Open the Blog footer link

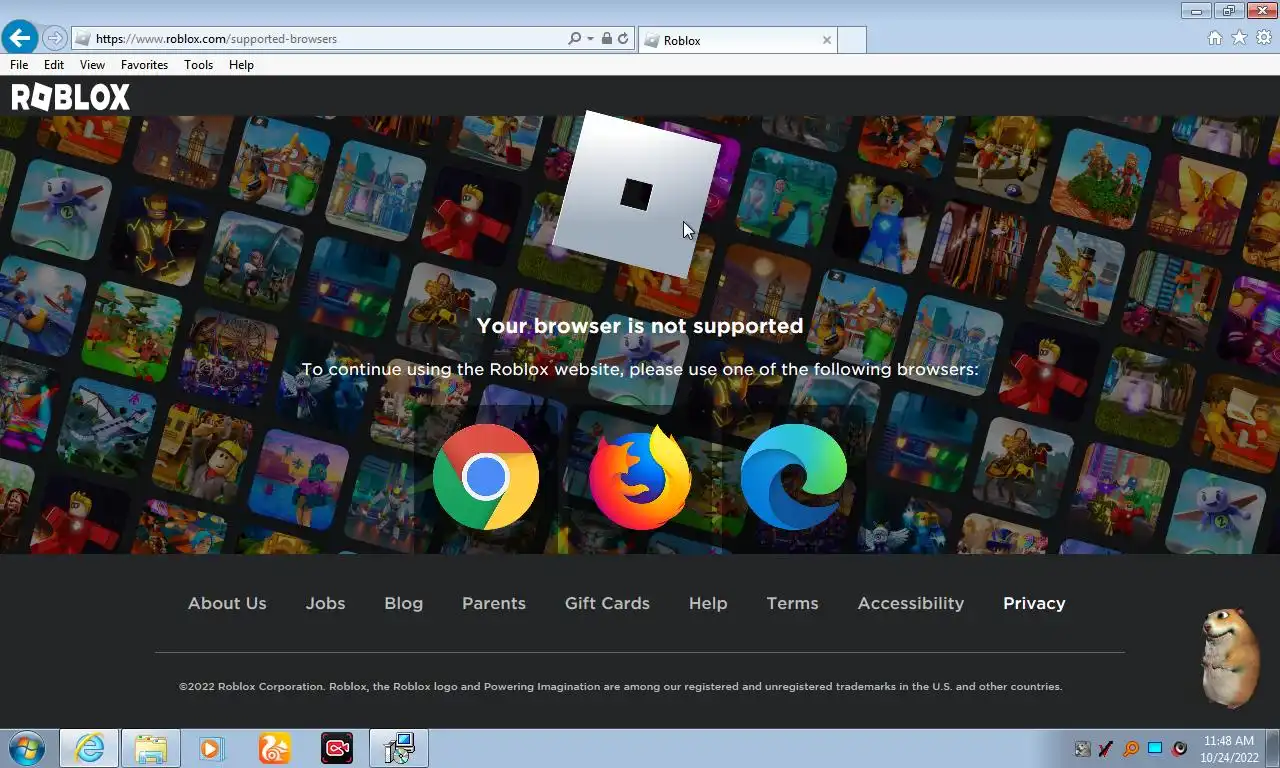(x=403, y=603)
